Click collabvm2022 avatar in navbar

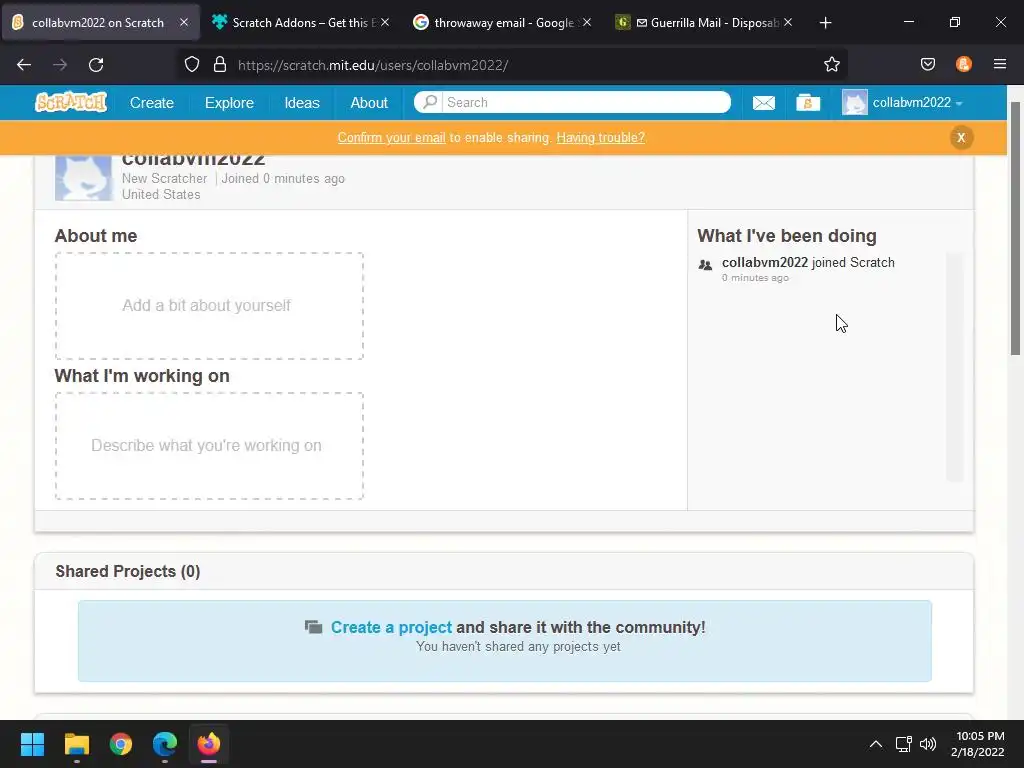[x=854, y=103]
